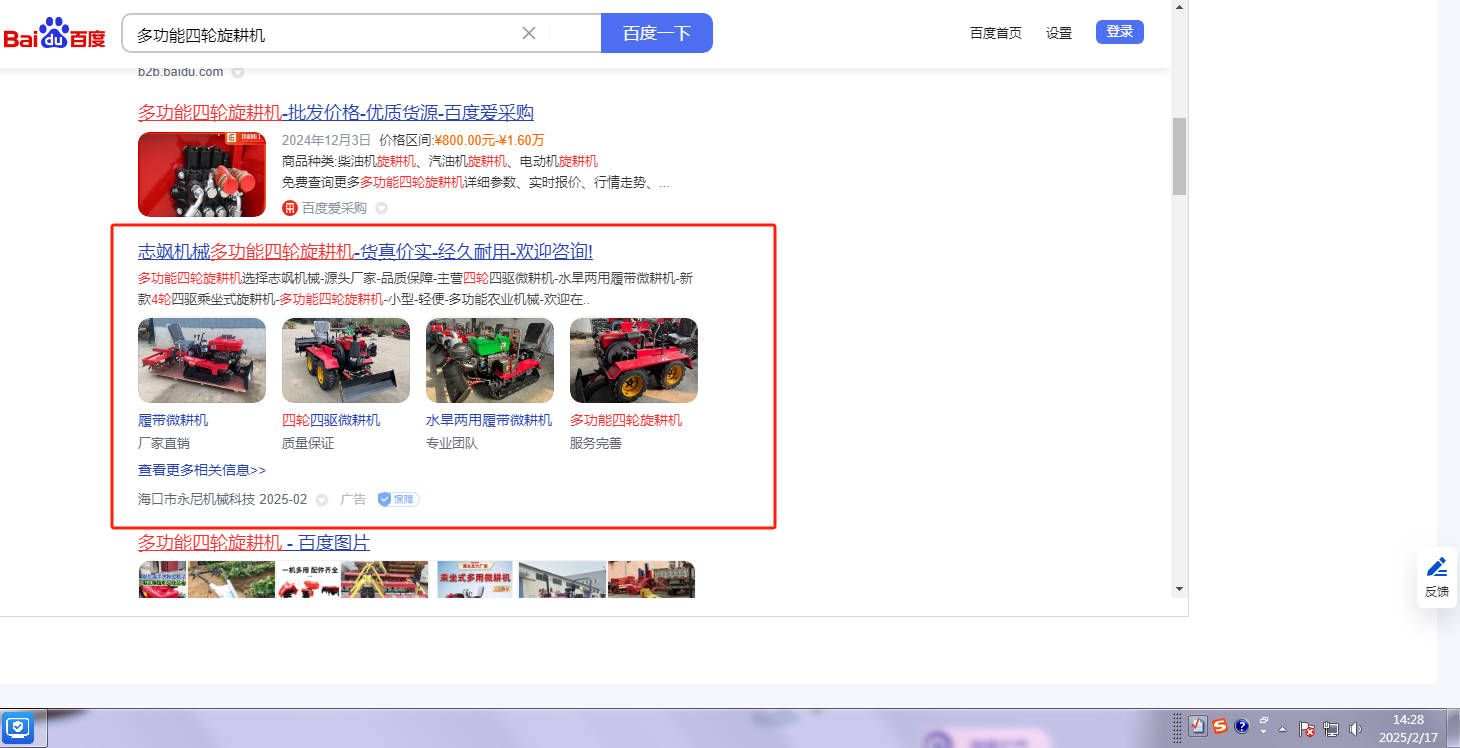Click the 水旱两用履带微耕机 caption link
Viewport: 1460px width, 748px height.
coord(489,420)
